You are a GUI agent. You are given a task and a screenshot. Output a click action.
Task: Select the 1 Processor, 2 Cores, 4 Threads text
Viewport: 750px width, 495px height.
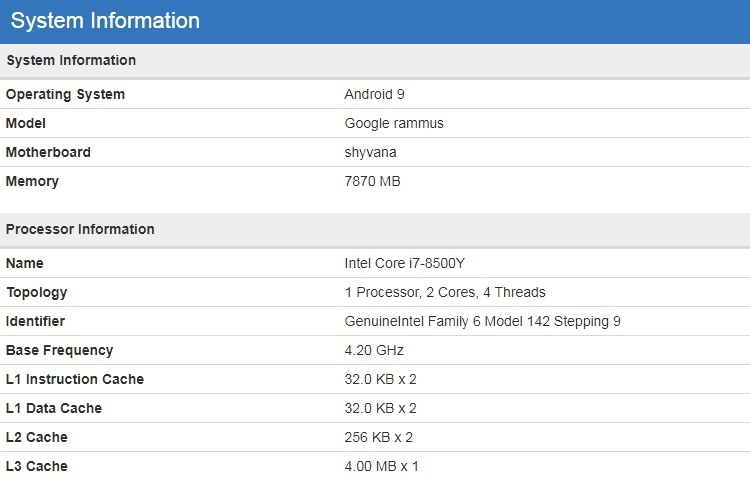[445, 293]
